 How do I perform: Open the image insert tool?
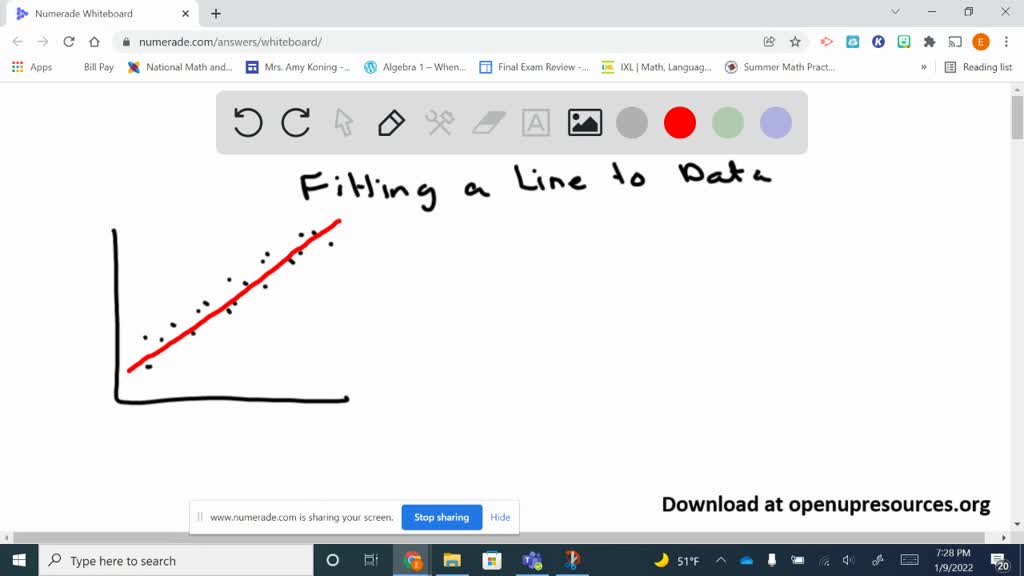[x=584, y=122]
